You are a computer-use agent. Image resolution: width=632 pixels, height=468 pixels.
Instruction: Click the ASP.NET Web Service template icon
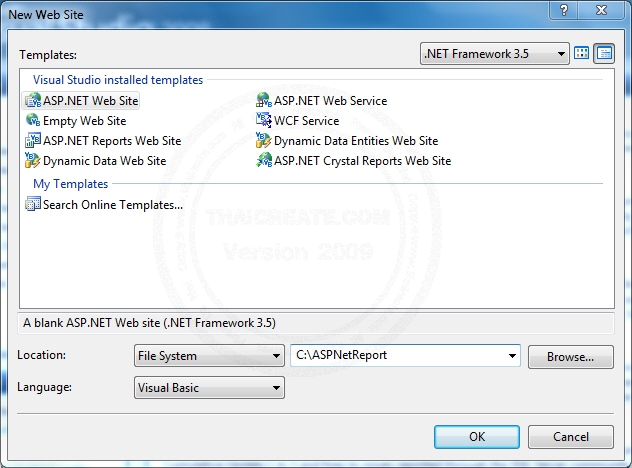[264, 101]
